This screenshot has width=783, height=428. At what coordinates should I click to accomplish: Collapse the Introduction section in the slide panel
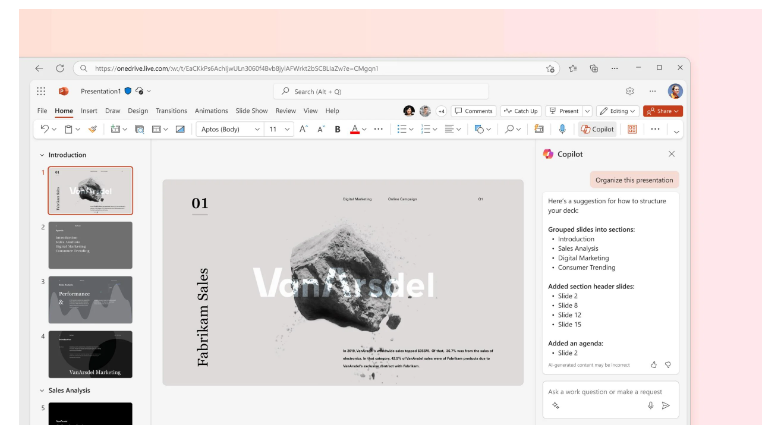pyautogui.click(x=42, y=155)
